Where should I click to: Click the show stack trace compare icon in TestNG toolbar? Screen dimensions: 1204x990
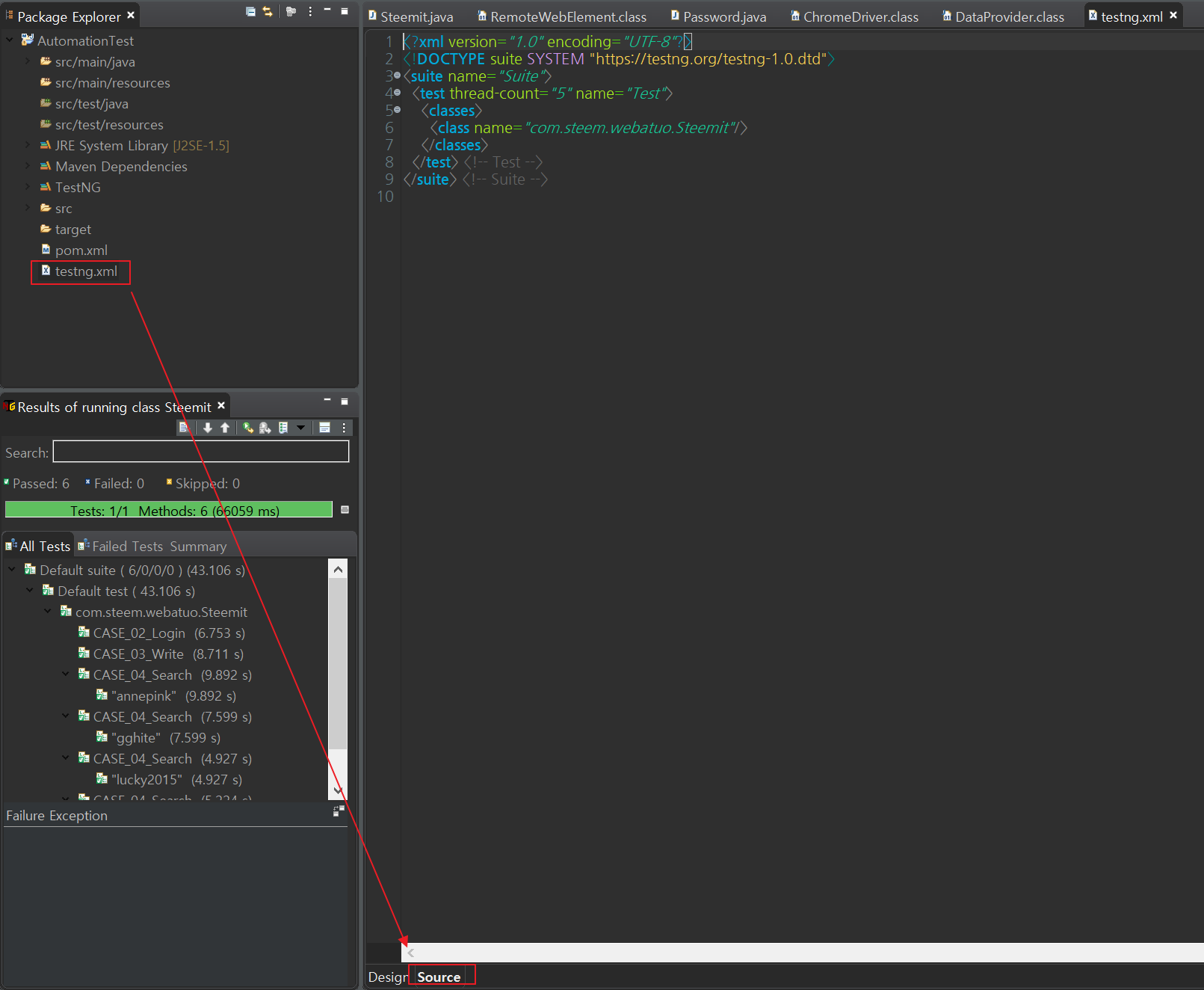click(184, 428)
